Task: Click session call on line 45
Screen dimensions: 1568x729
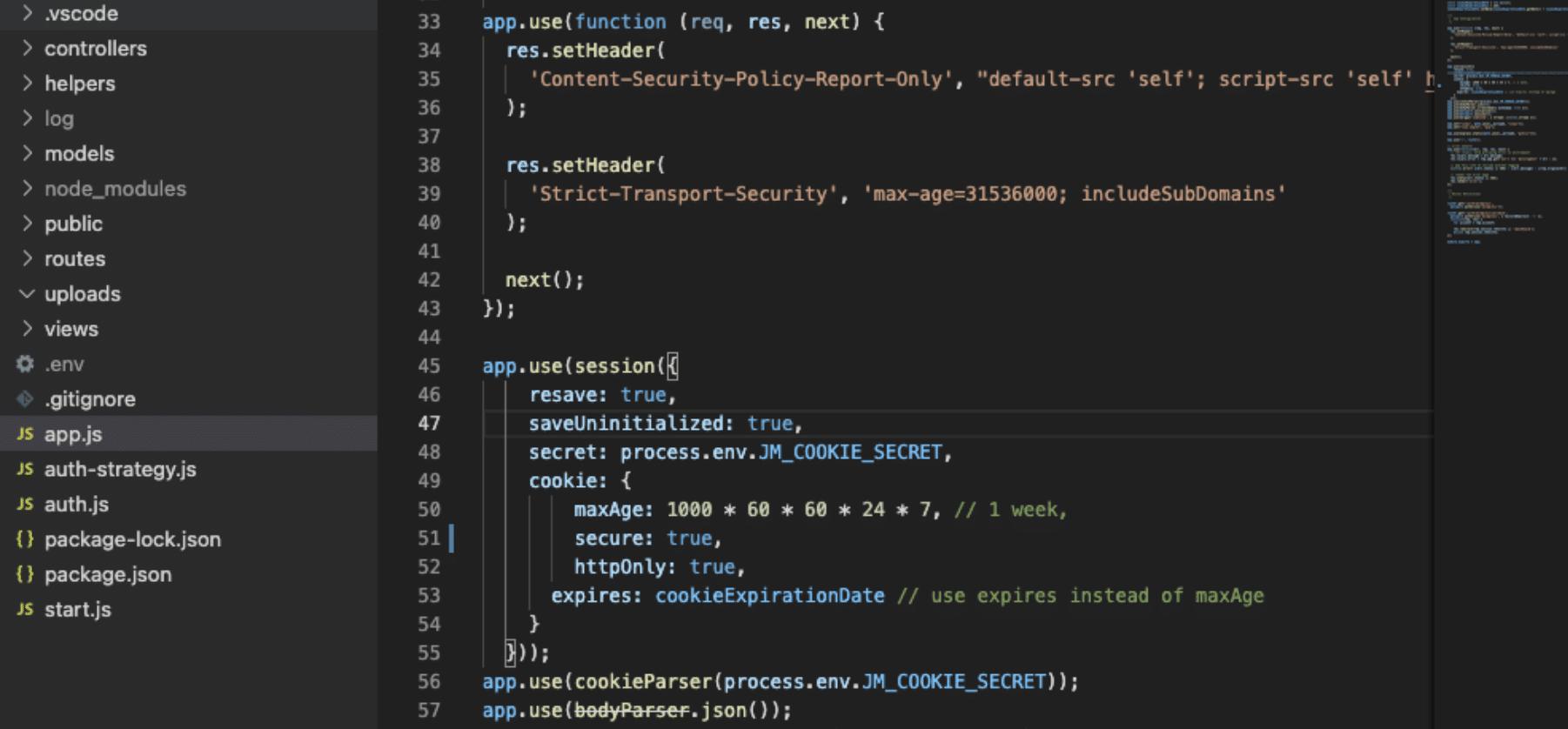Action: (x=614, y=365)
